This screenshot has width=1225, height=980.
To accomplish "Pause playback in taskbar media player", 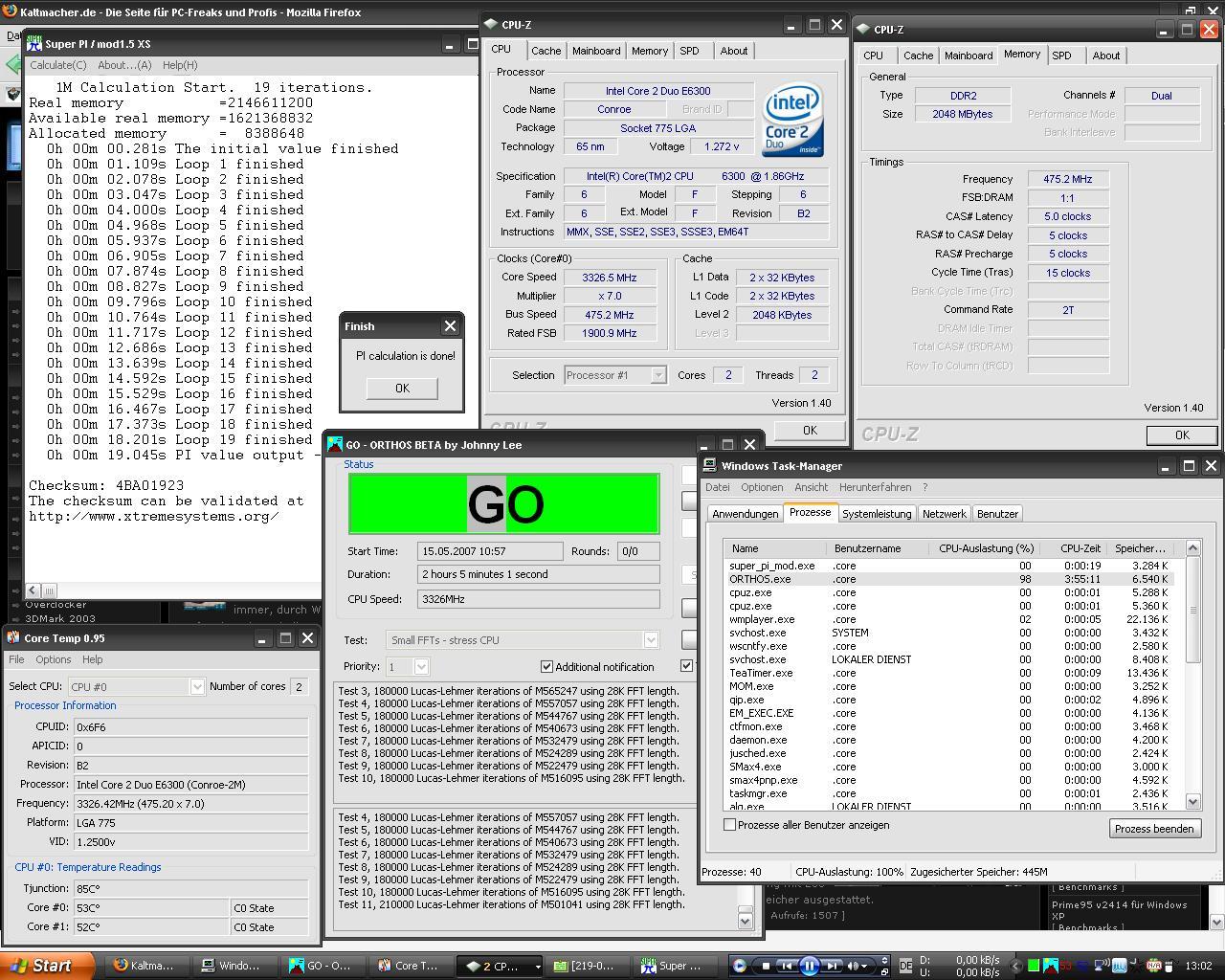I will (x=809, y=966).
